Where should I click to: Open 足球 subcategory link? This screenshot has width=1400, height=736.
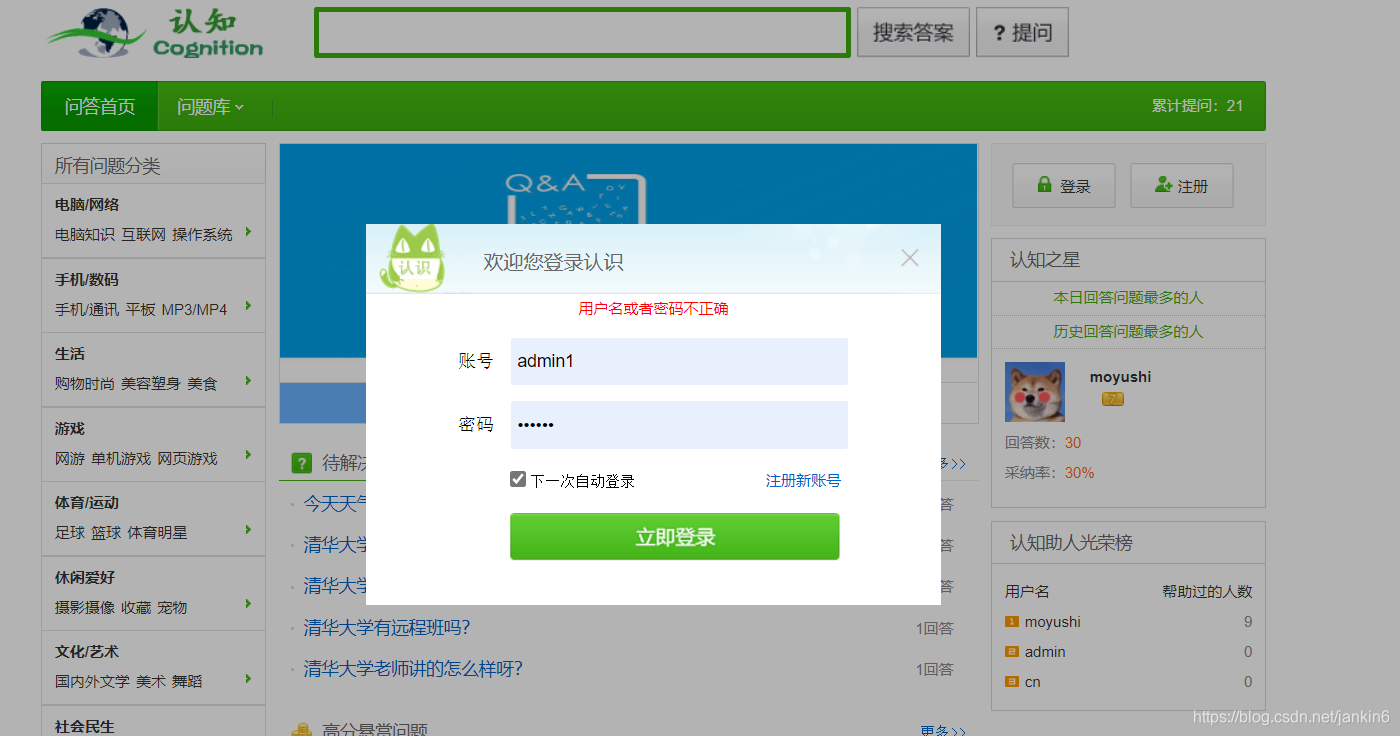[x=70, y=533]
